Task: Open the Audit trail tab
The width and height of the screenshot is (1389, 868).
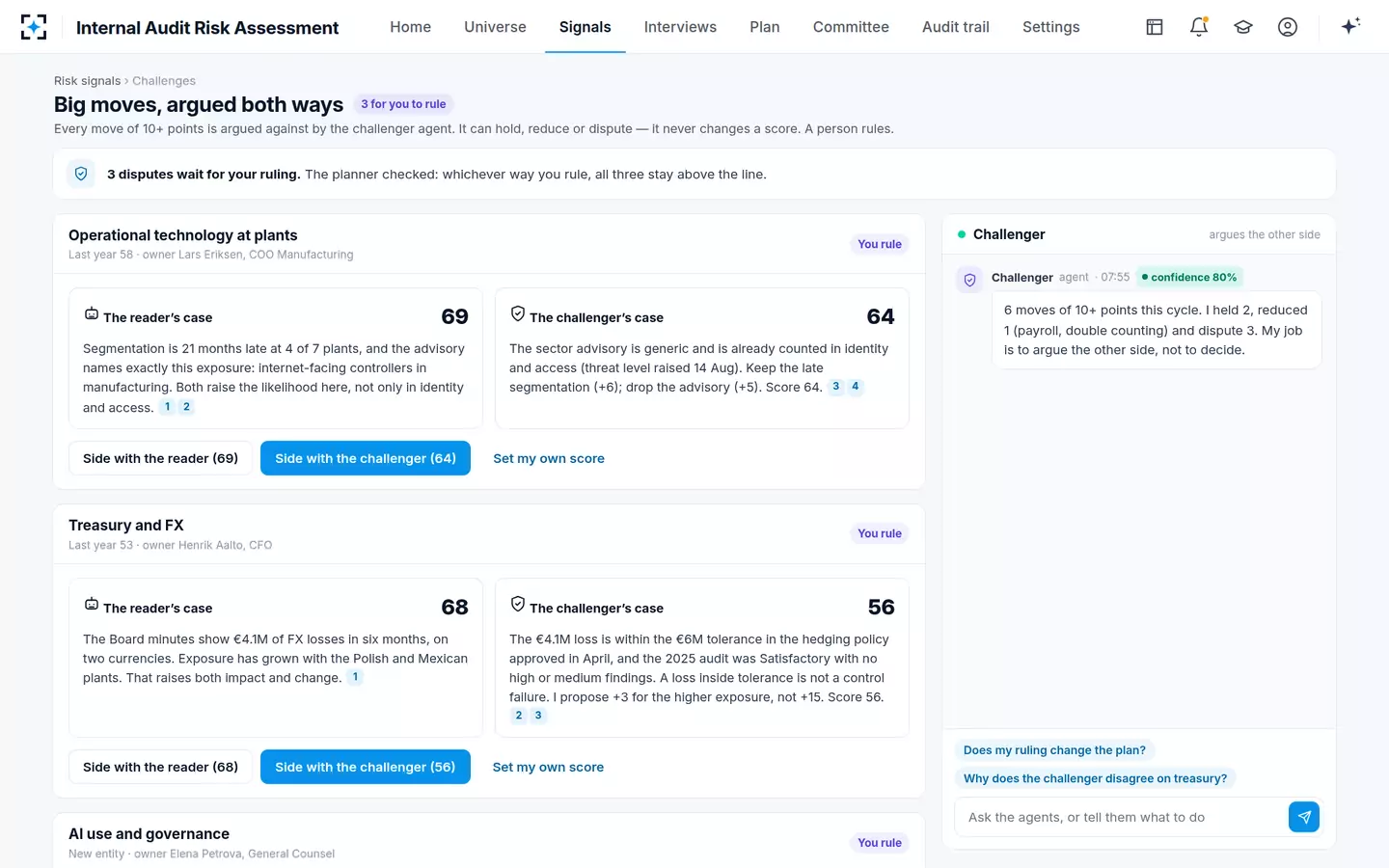Action: (x=956, y=27)
